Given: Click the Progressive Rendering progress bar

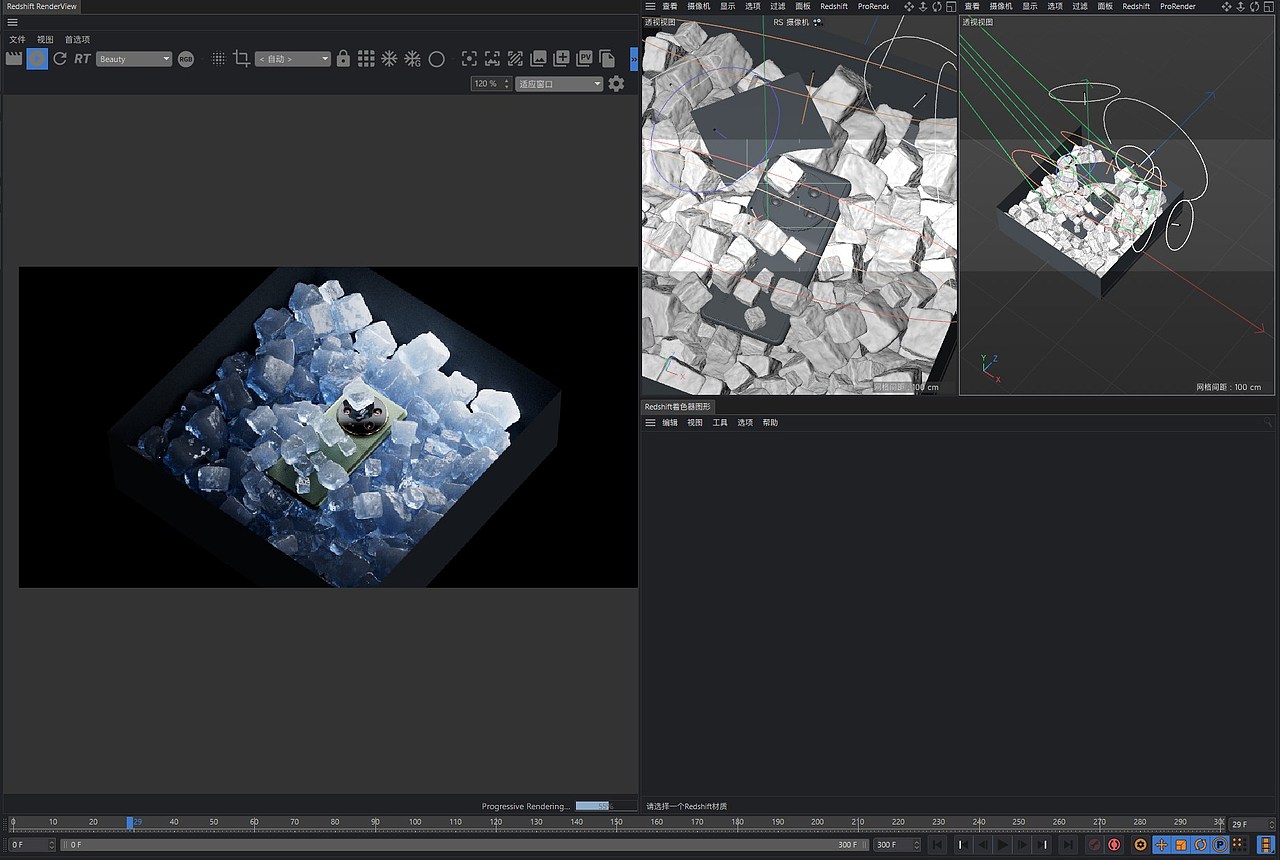Looking at the screenshot, I should click(x=606, y=806).
